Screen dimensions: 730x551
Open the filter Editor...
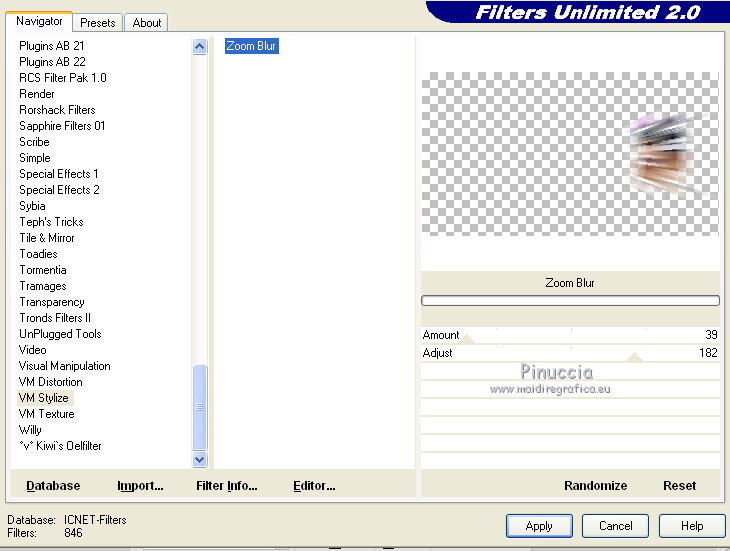[314, 486]
